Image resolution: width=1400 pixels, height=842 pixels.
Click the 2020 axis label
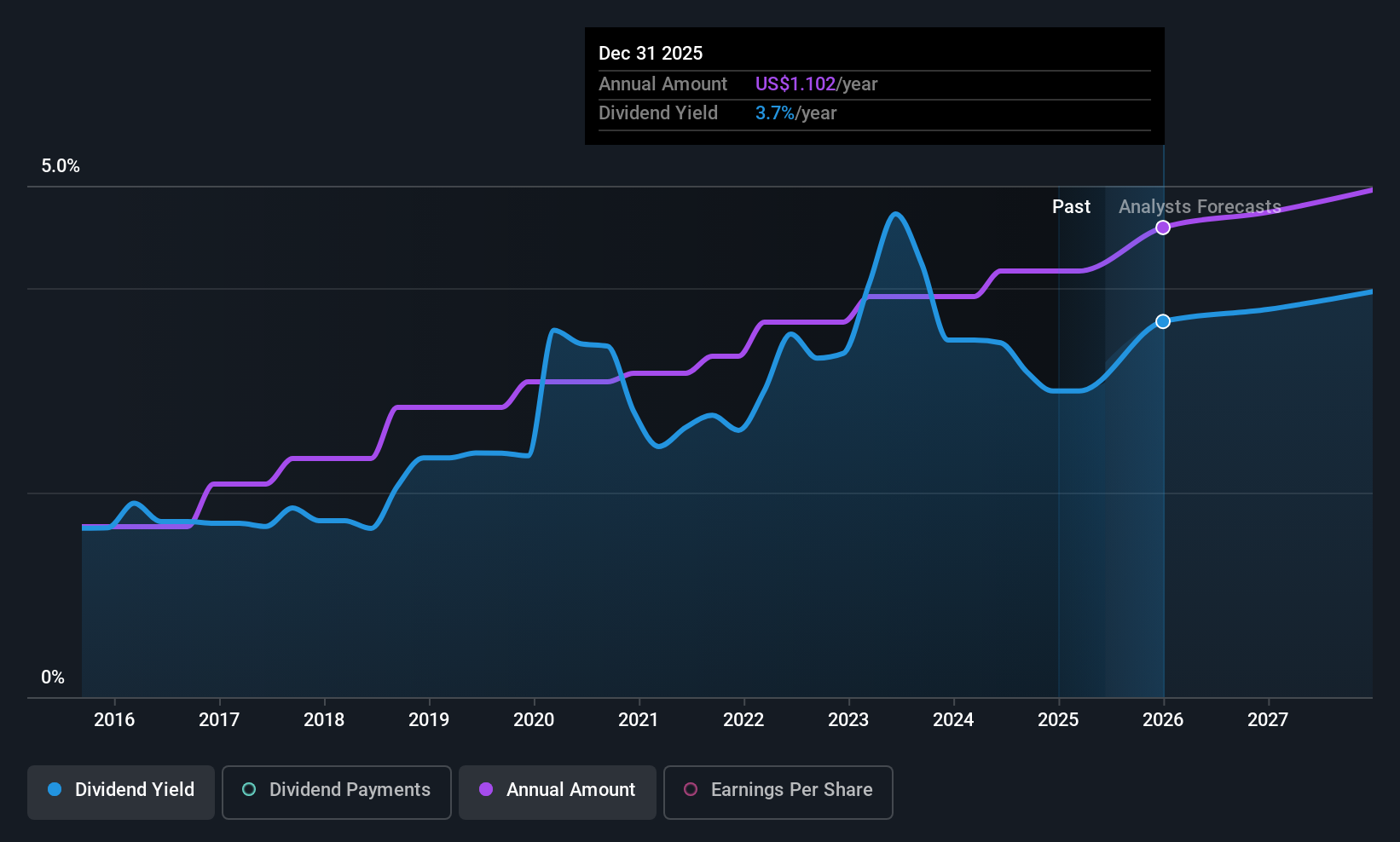[x=534, y=720]
